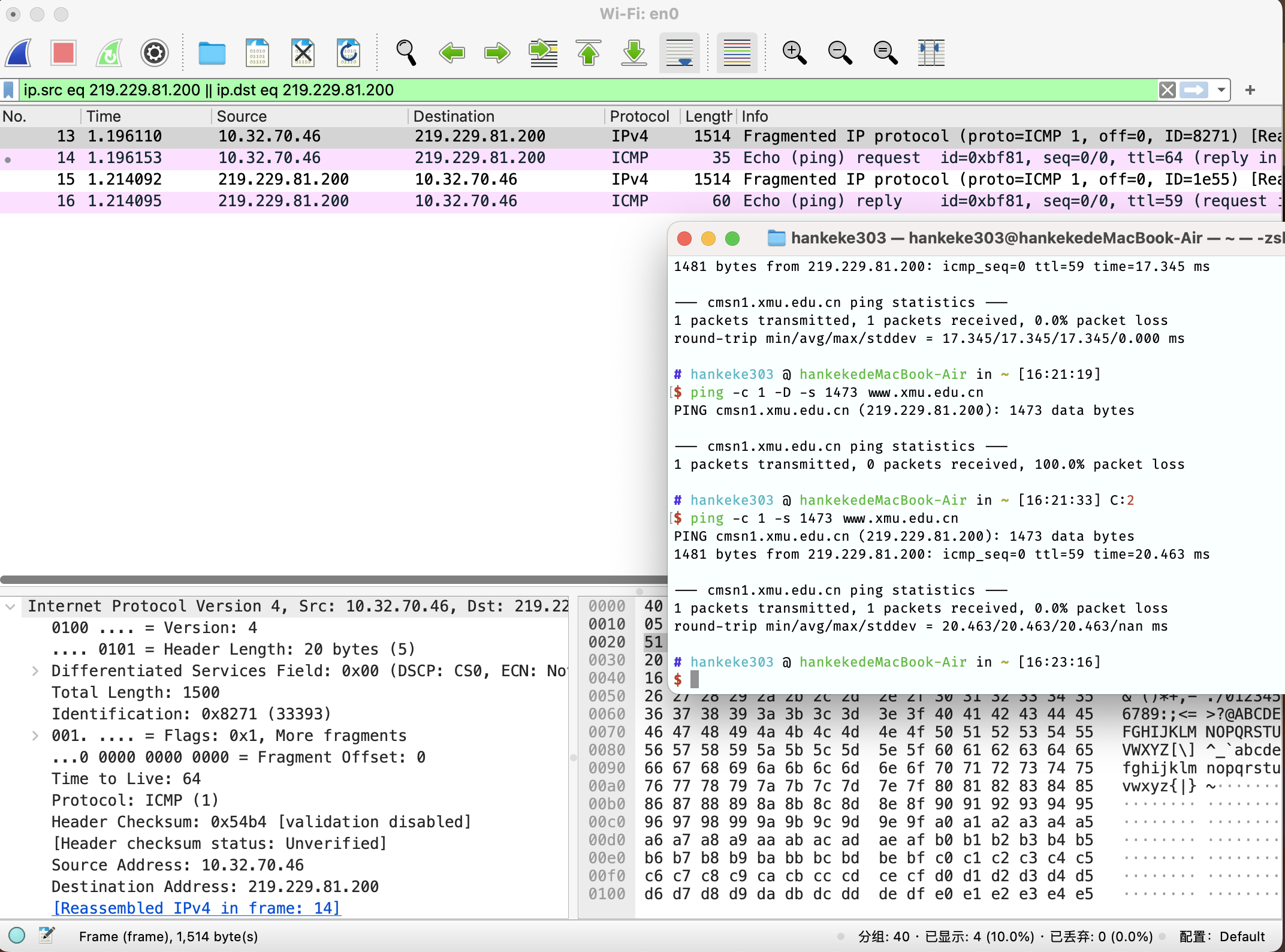Collapse Internet Protocol Version 4 tree
This screenshot has height=952, width=1285.
coord(10,607)
